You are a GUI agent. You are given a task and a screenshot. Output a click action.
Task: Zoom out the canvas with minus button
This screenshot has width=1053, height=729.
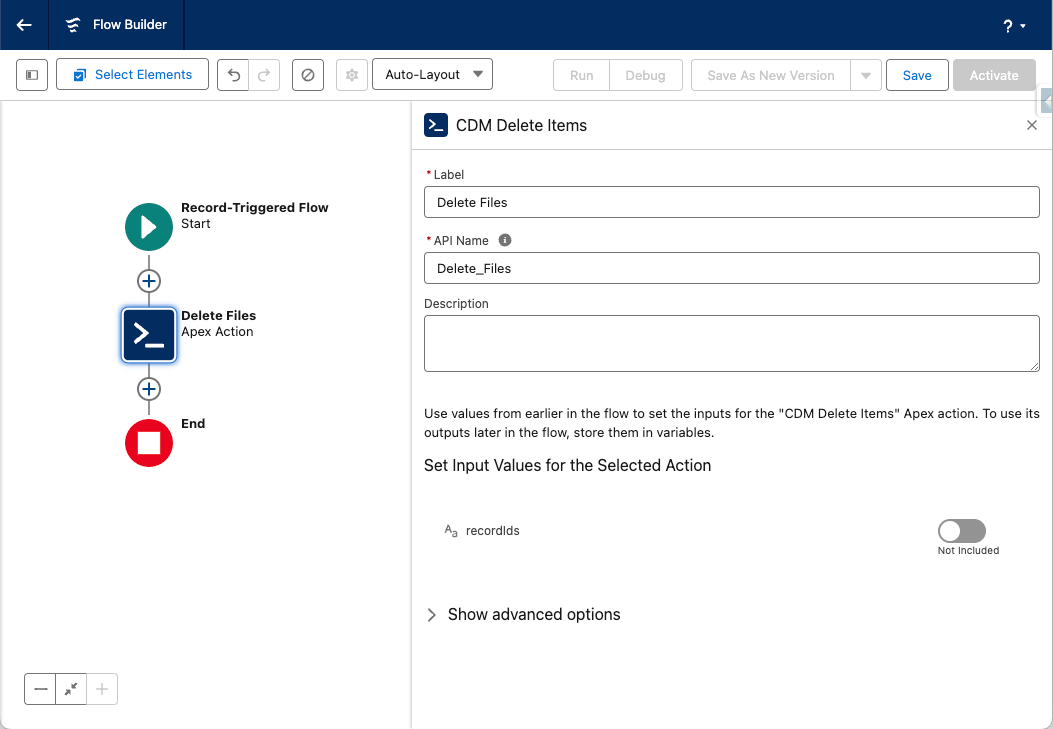41,689
